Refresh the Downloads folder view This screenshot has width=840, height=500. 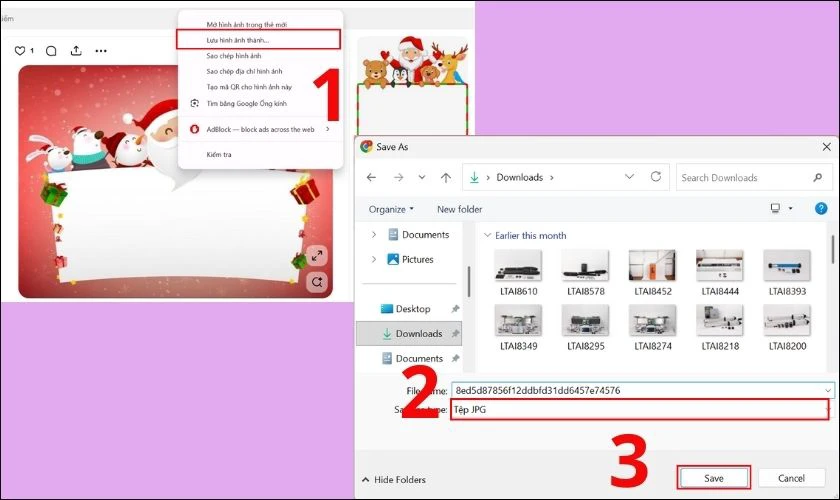point(656,177)
